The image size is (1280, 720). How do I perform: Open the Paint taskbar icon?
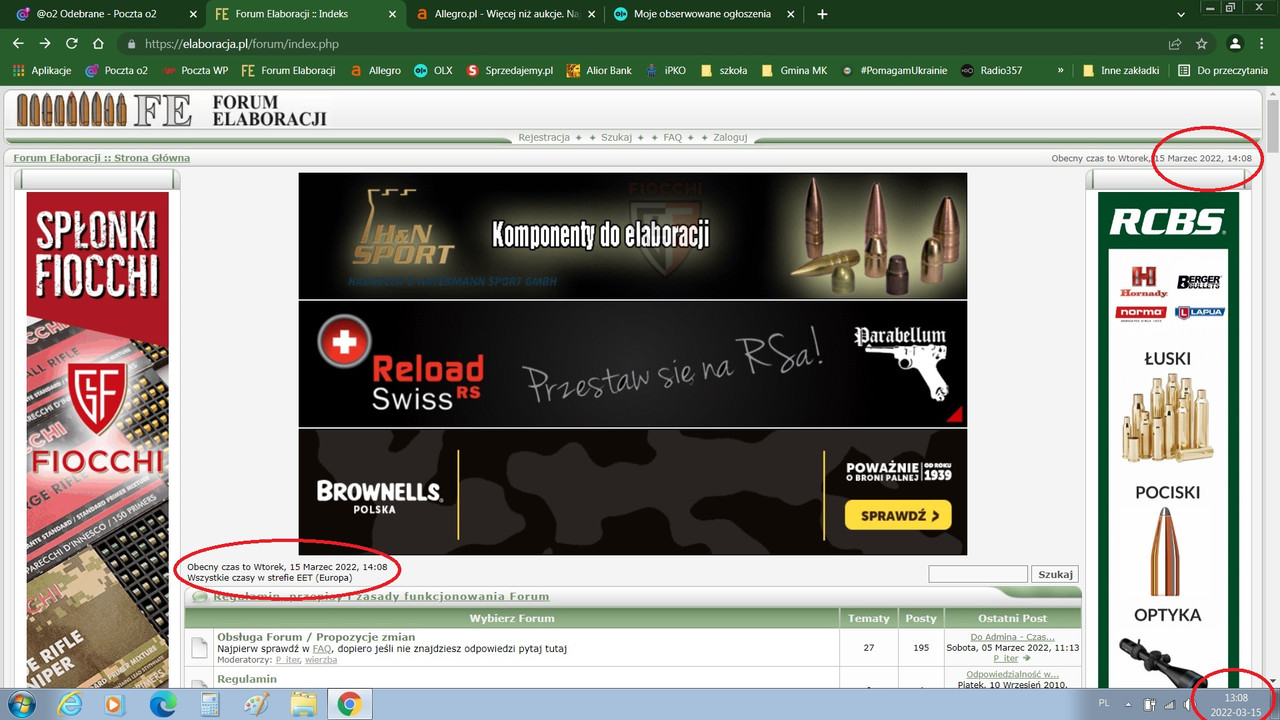[x=256, y=704]
